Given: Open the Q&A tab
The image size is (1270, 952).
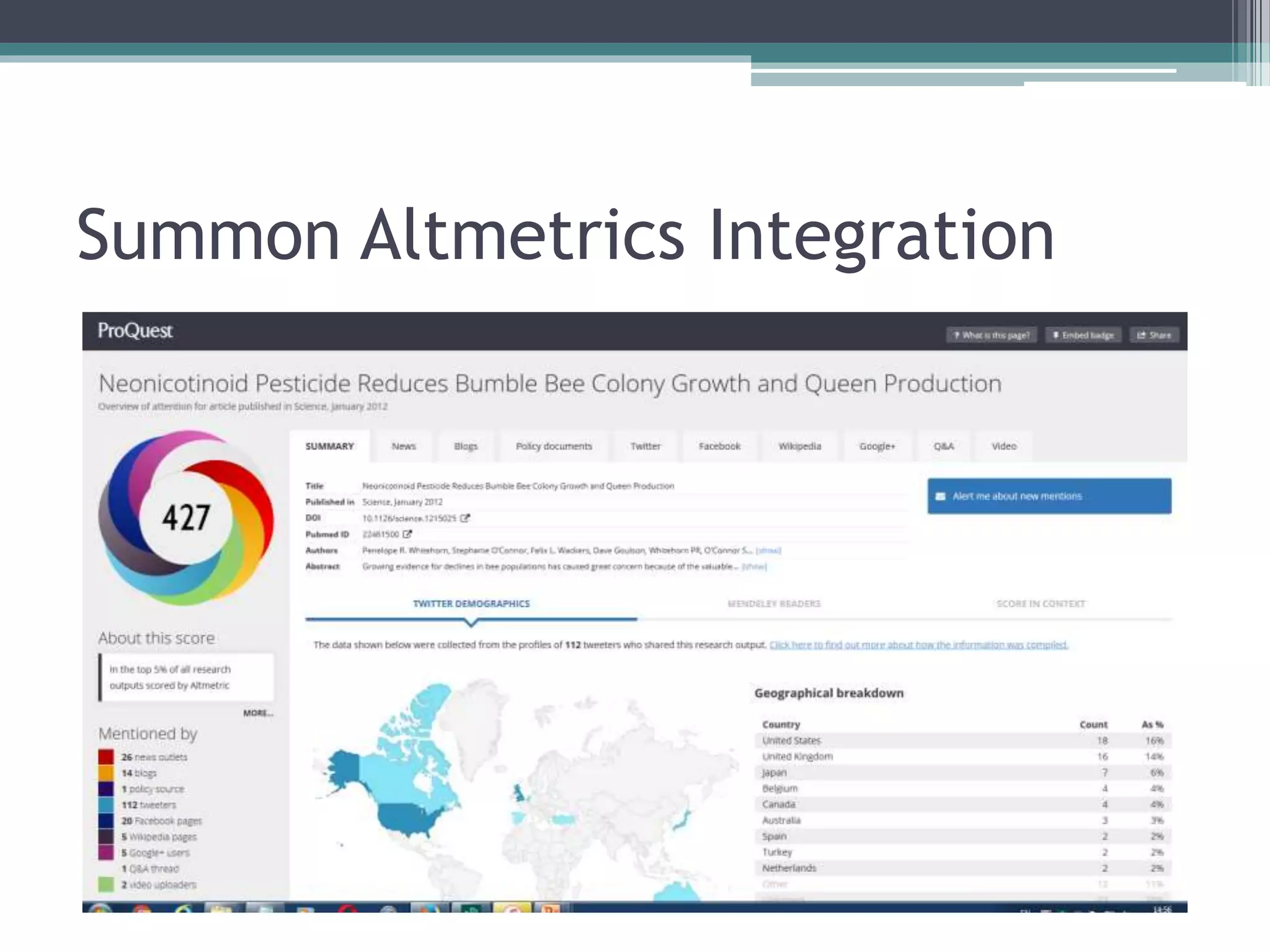Looking at the screenshot, I should coord(944,446).
